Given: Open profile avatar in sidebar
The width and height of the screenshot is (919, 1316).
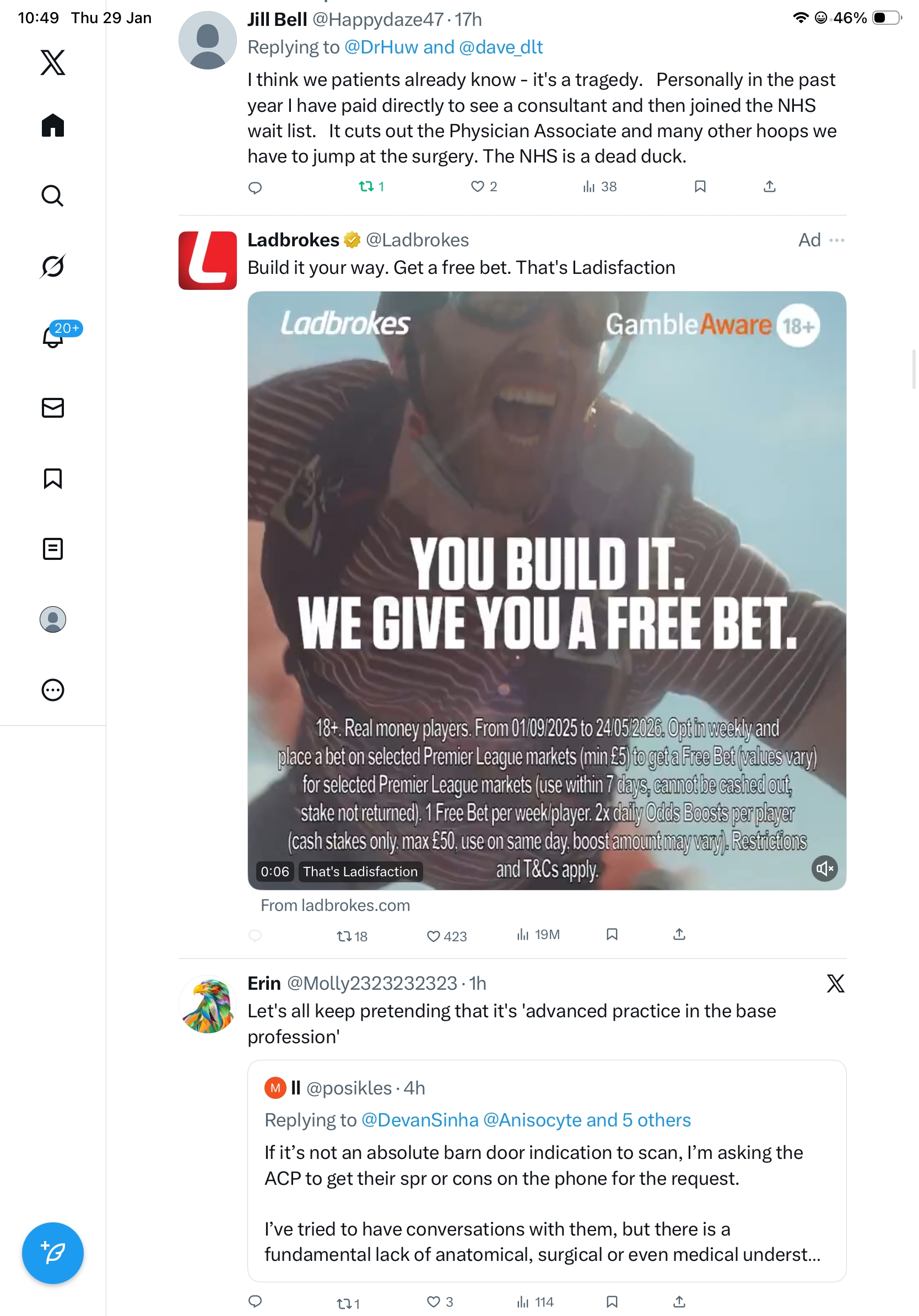Looking at the screenshot, I should click(x=53, y=619).
